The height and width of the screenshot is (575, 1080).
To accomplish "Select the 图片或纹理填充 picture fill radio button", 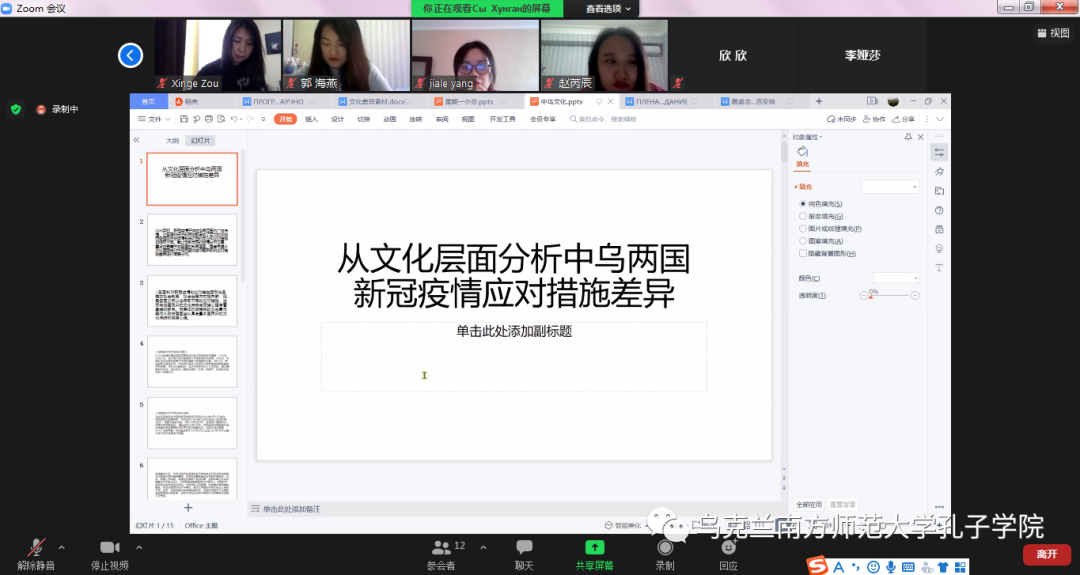I will click(x=802, y=229).
